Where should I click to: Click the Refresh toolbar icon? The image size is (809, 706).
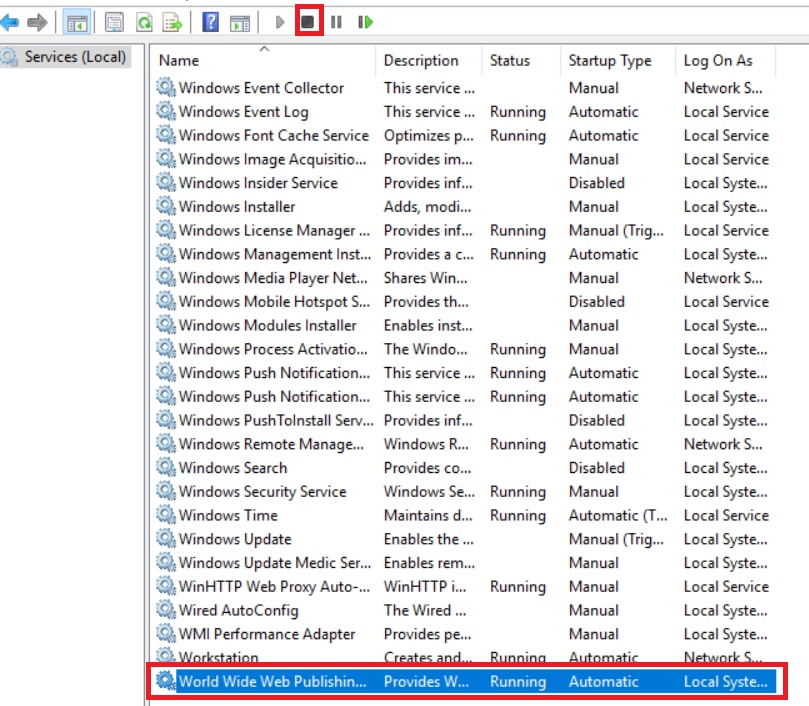pos(144,22)
